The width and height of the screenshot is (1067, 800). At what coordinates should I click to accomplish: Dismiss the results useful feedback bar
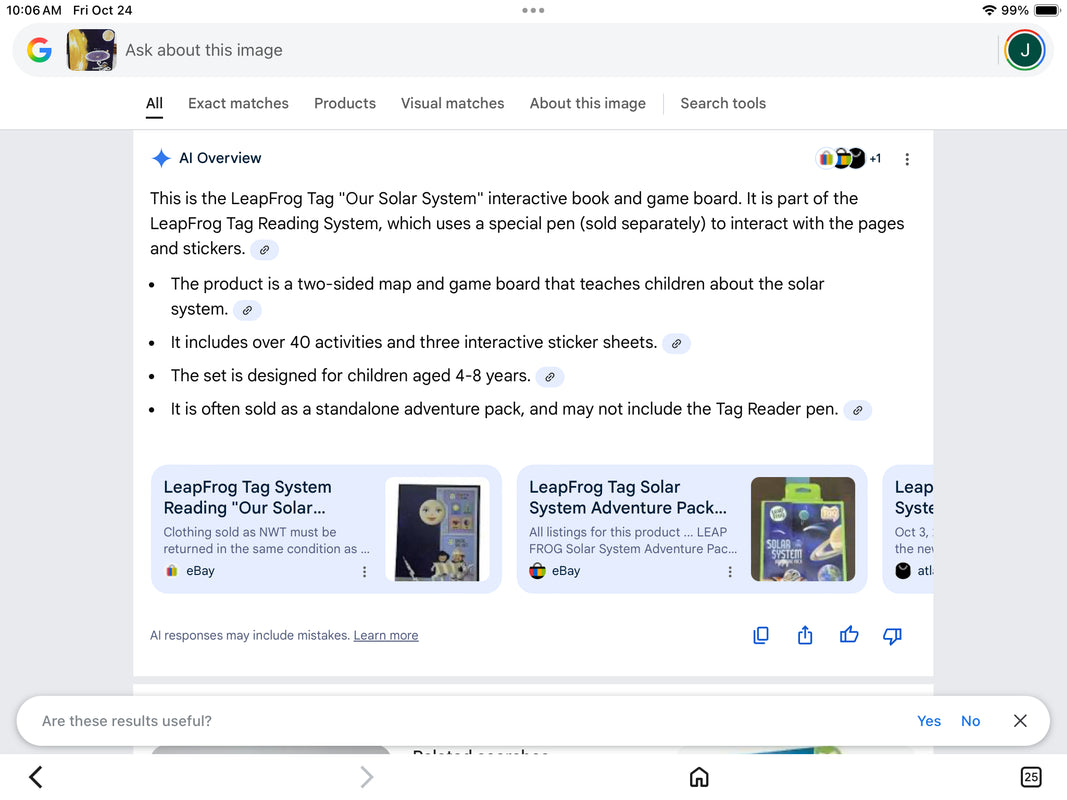1020,721
